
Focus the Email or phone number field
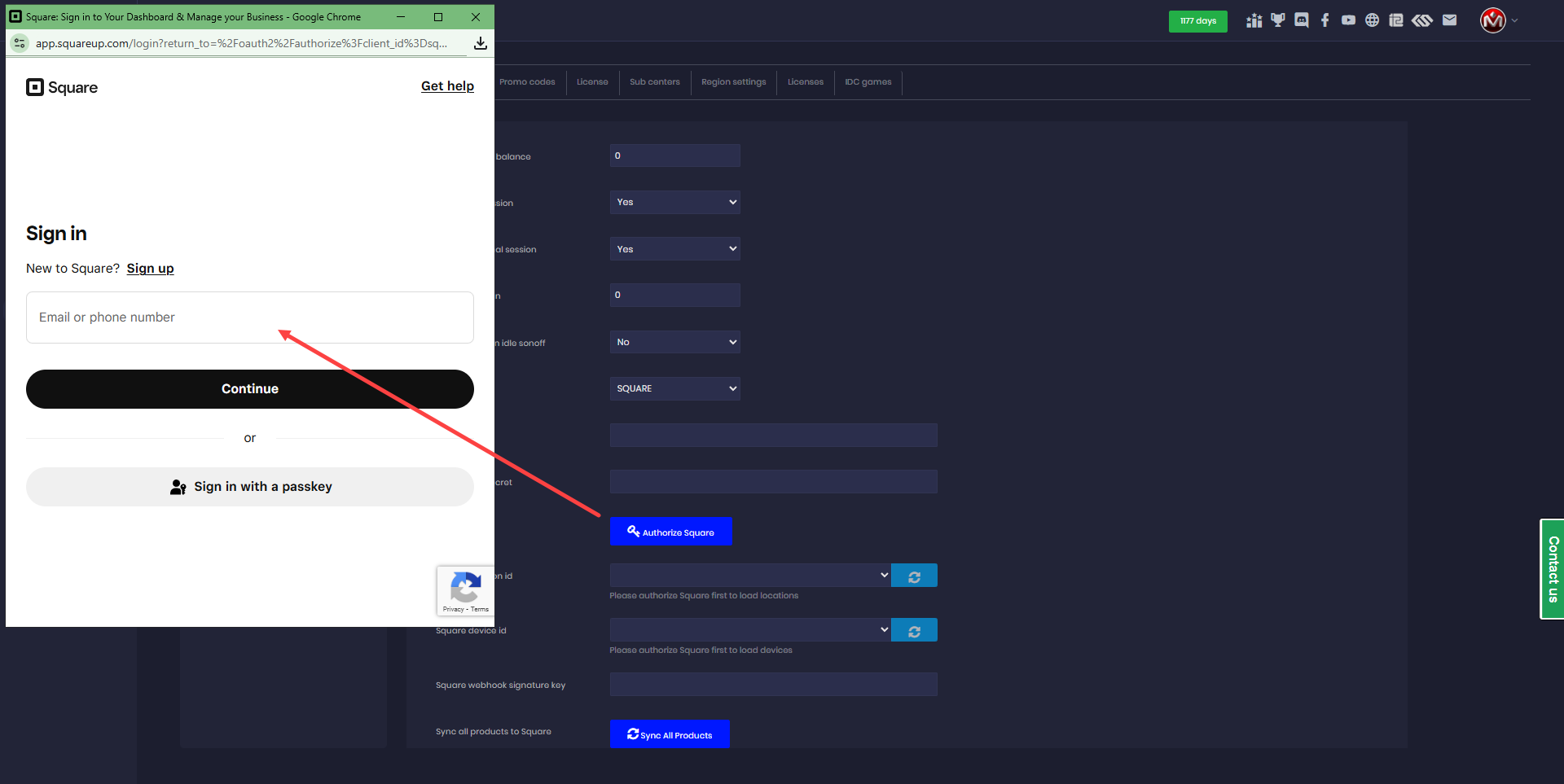tap(249, 318)
